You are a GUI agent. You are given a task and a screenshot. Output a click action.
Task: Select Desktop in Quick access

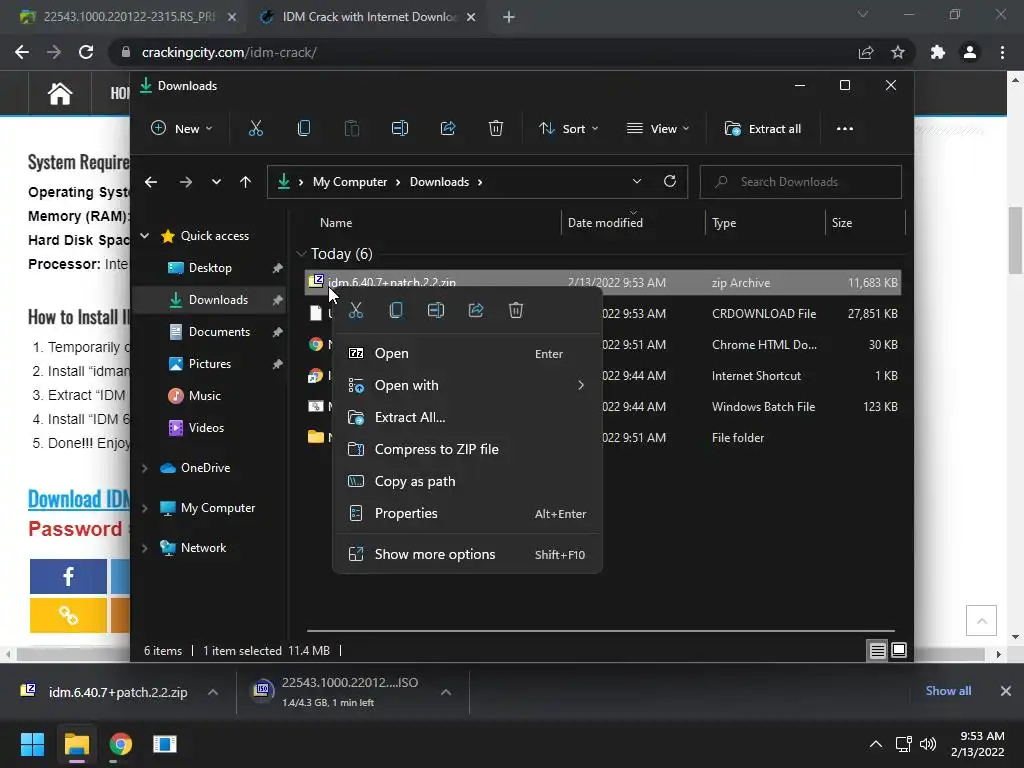[210, 268]
